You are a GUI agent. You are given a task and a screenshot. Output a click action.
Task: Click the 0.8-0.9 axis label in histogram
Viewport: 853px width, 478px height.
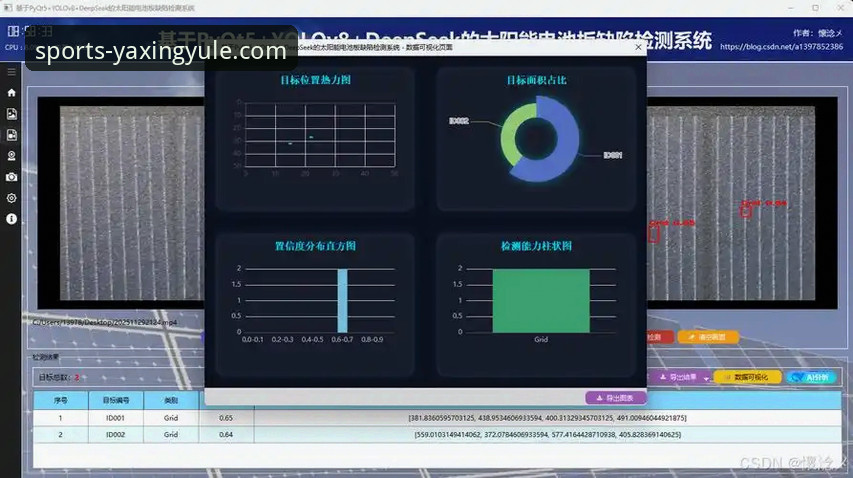tap(372, 339)
